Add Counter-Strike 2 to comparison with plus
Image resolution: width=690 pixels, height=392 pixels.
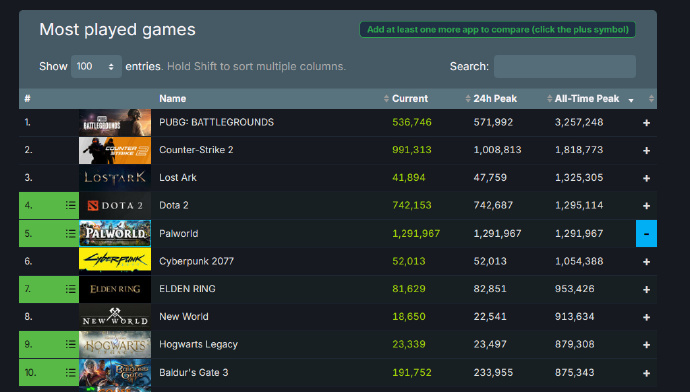pyautogui.click(x=646, y=150)
